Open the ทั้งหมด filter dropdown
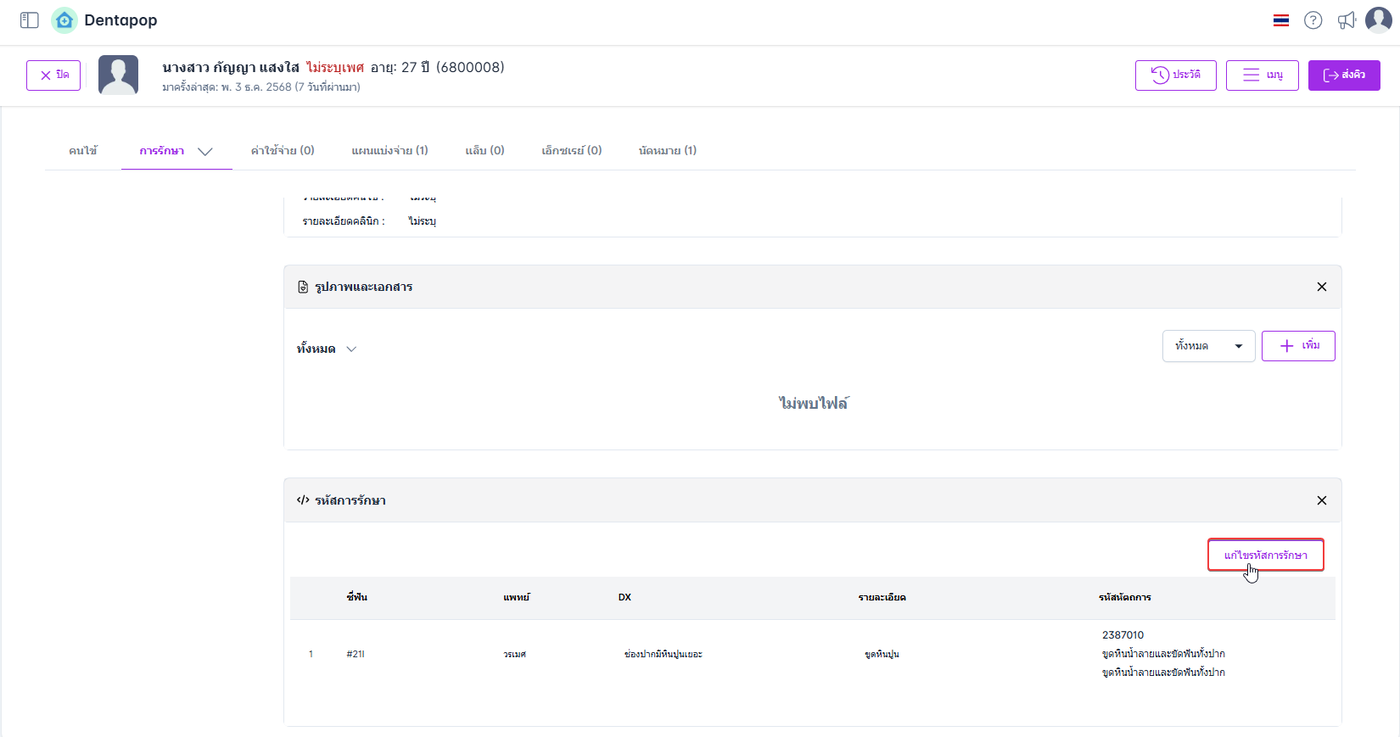The image size is (1400, 737). click(x=1208, y=346)
